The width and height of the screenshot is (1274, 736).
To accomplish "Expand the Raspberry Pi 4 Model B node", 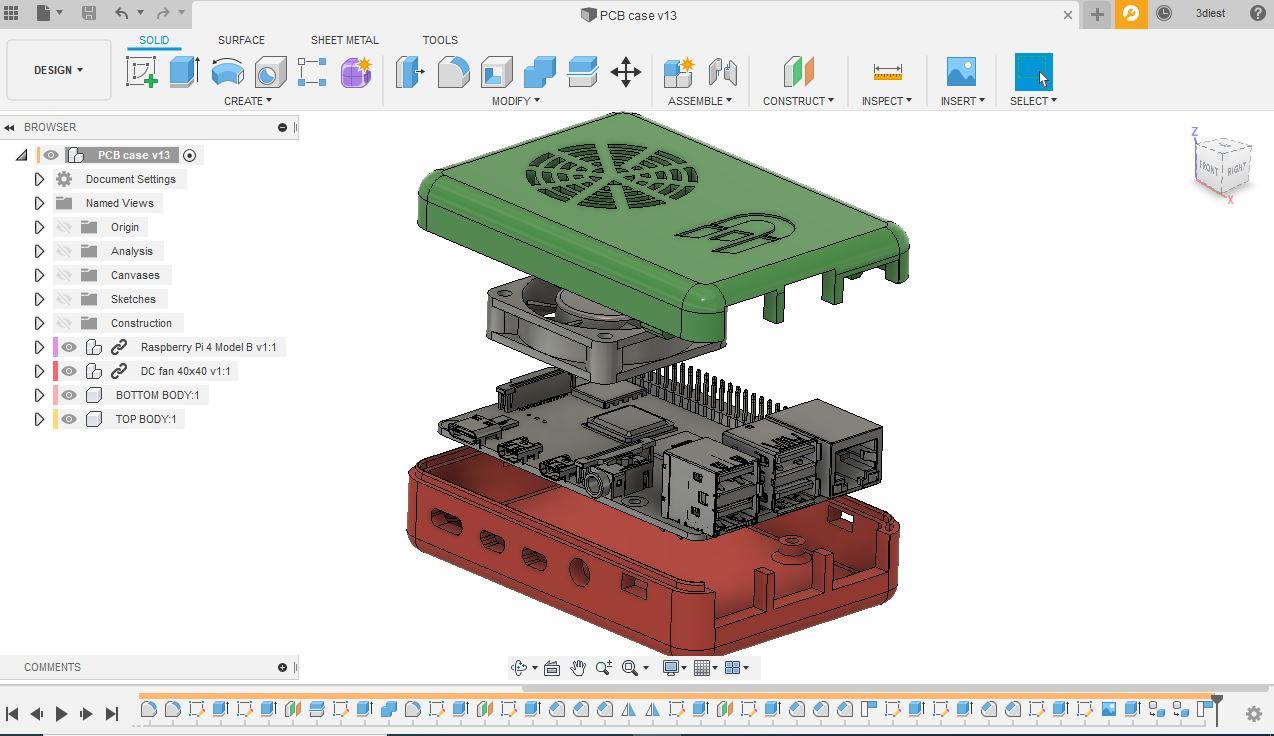I will click(39, 347).
